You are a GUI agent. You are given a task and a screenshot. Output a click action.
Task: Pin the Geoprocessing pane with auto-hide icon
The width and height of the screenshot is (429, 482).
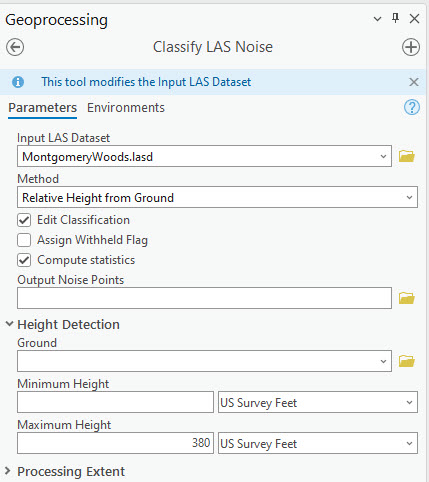coord(395,18)
